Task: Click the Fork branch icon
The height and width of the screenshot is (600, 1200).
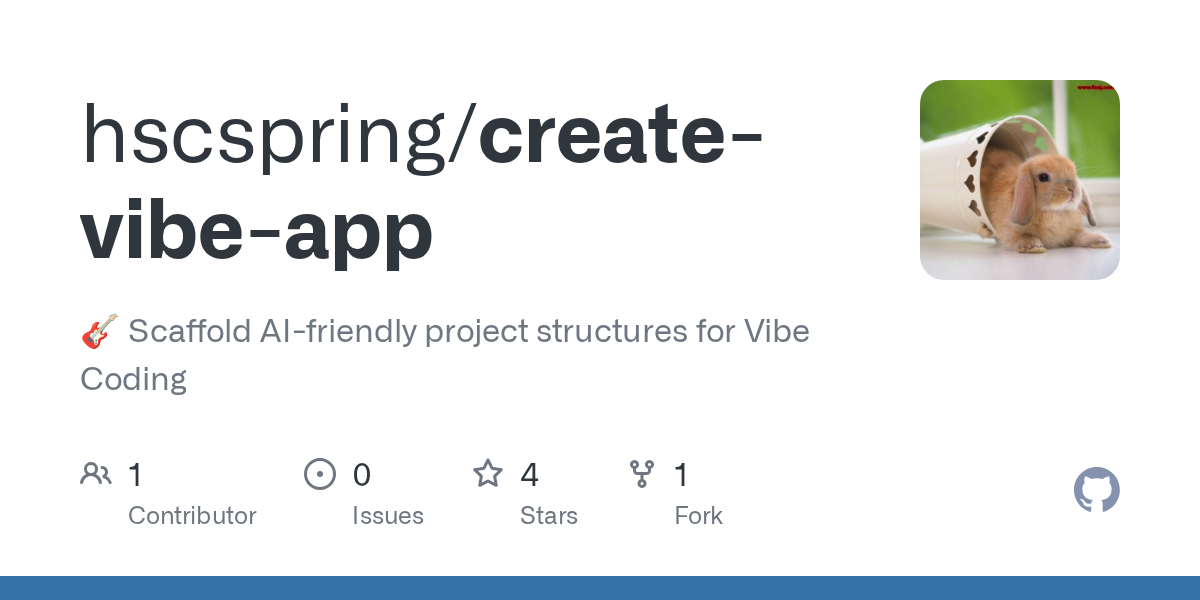Action: pyautogui.click(x=641, y=473)
